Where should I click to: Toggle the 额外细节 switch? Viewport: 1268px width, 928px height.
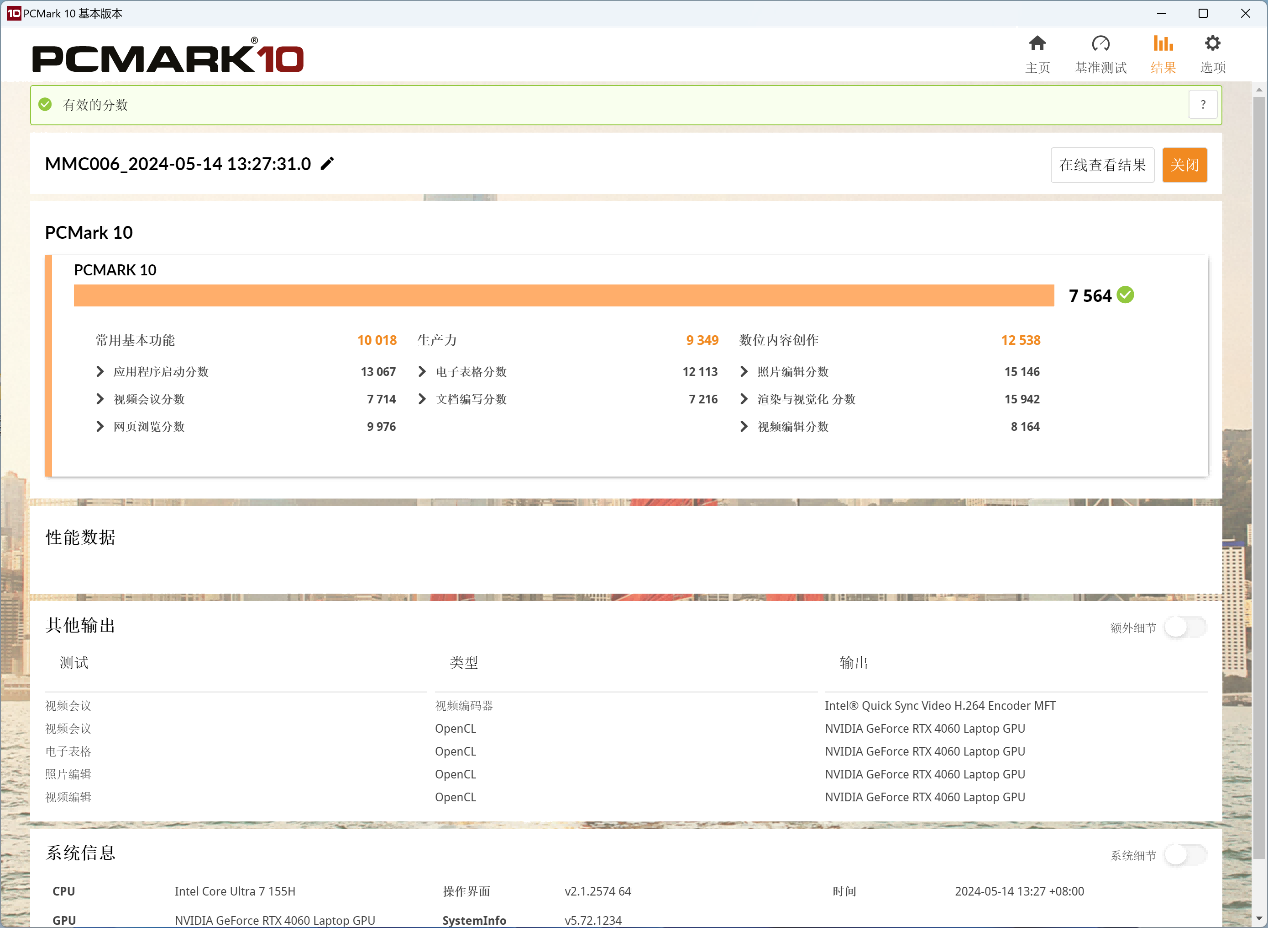(1185, 627)
